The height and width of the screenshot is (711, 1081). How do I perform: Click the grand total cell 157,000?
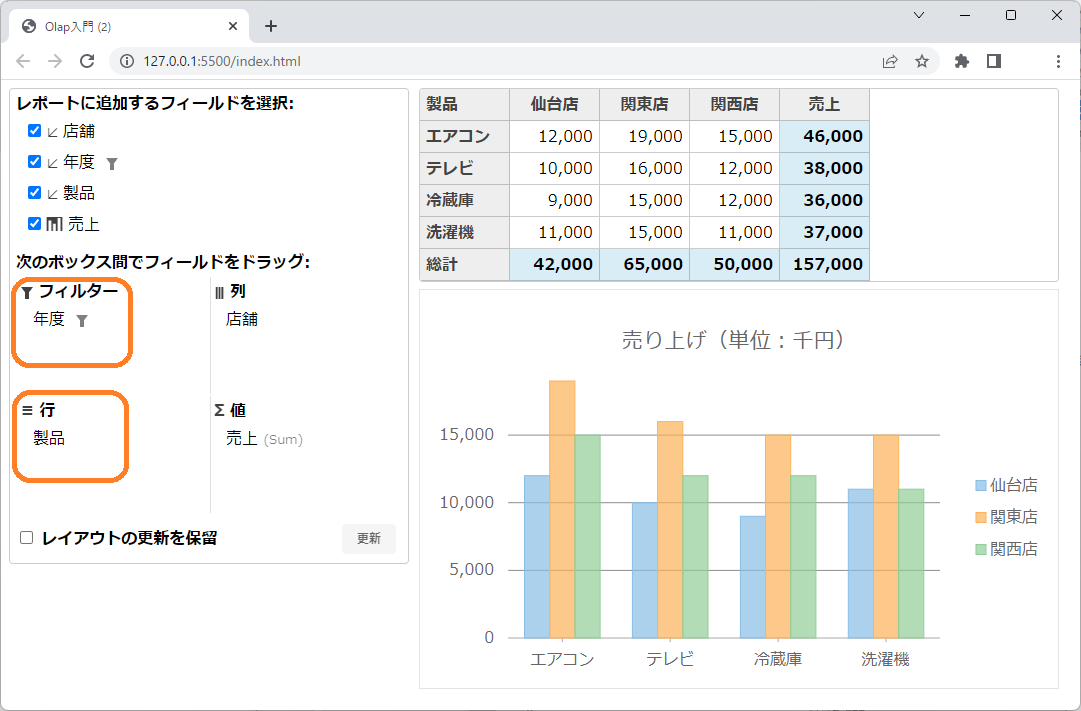pyautogui.click(x=825, y=264)
